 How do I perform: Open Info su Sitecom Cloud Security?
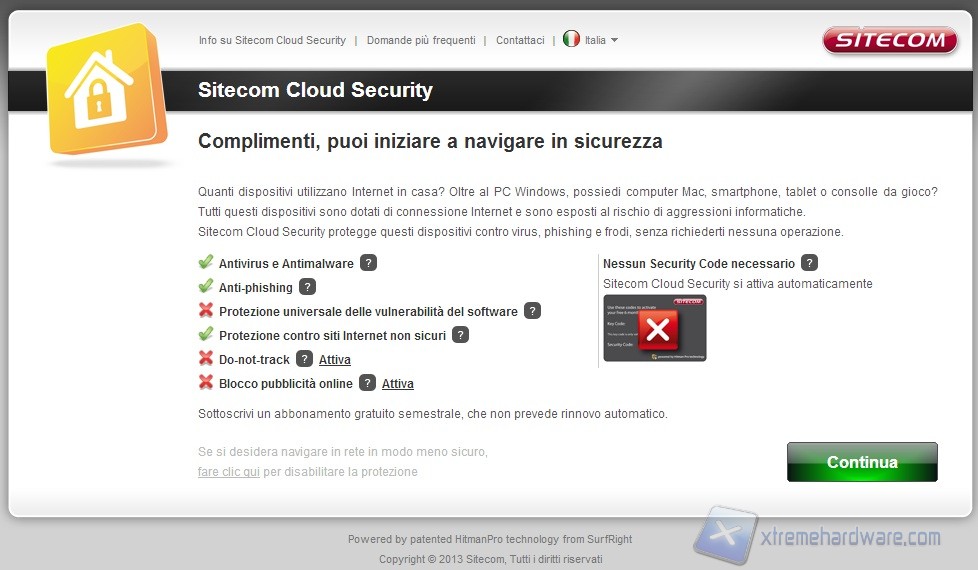coord(272,41)
